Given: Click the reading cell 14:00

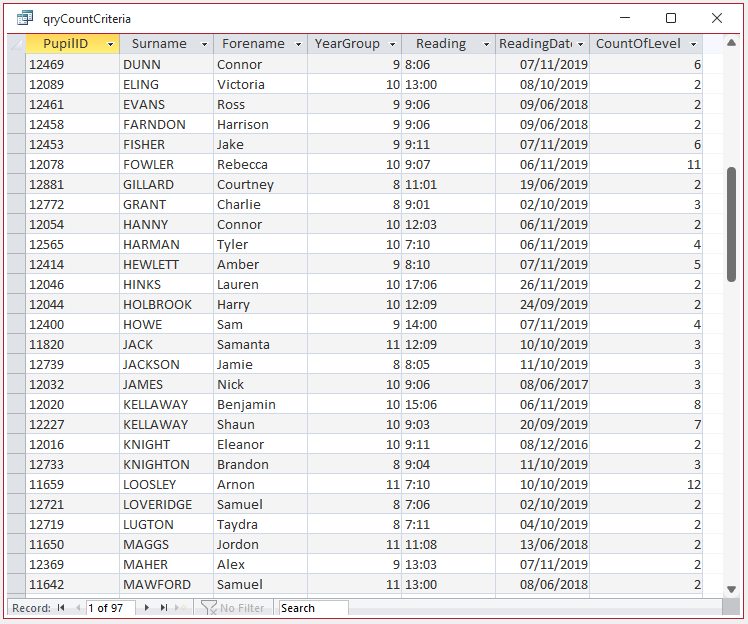Looking at the screenshot, I should (x=448, y=324).
